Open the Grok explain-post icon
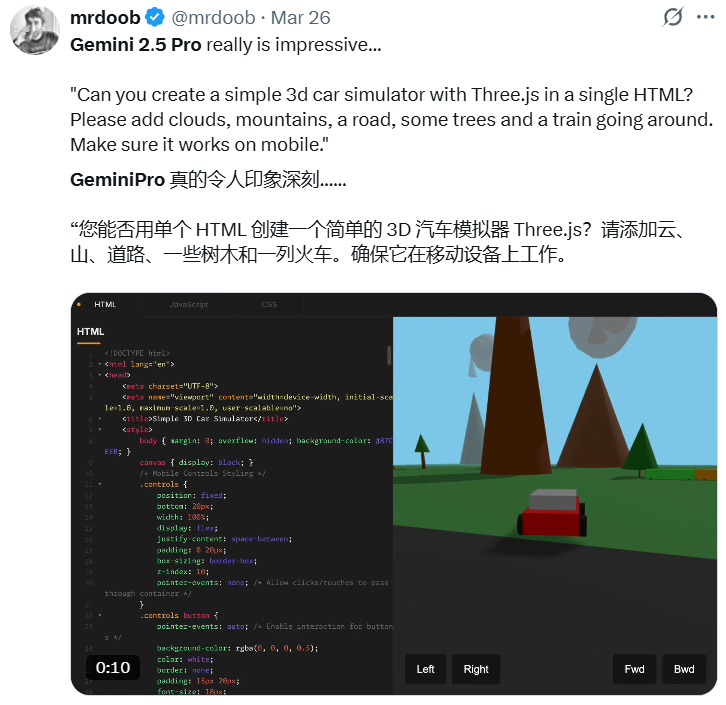The image size is (726, 705). point(672,17)
